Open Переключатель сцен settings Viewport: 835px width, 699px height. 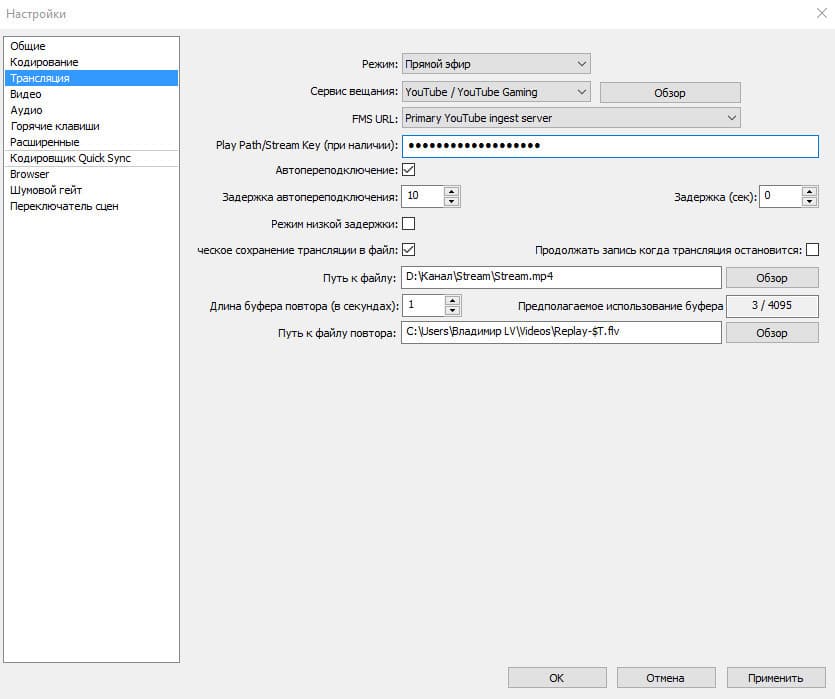(91, 206)
